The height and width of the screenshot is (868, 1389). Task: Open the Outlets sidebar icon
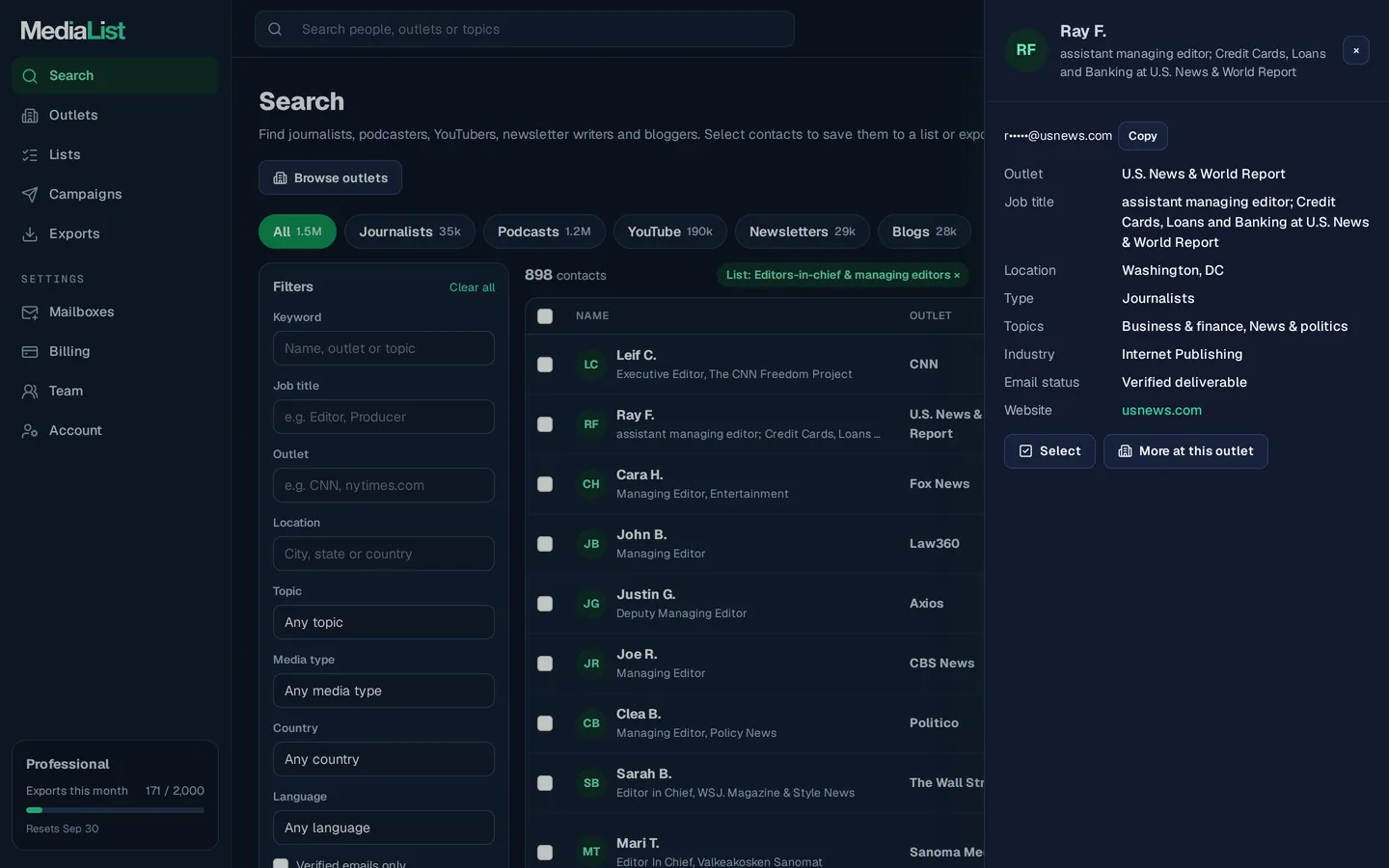(x=30, y=115)
